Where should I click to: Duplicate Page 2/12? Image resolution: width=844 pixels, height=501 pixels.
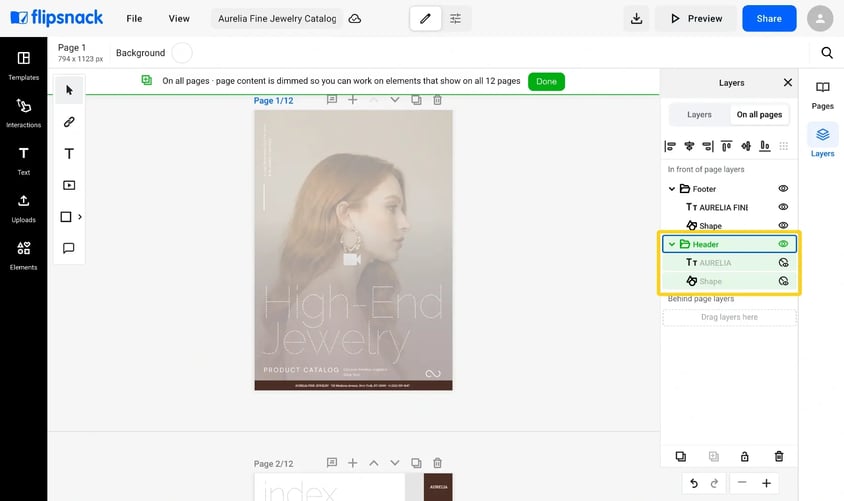(416, 463)
